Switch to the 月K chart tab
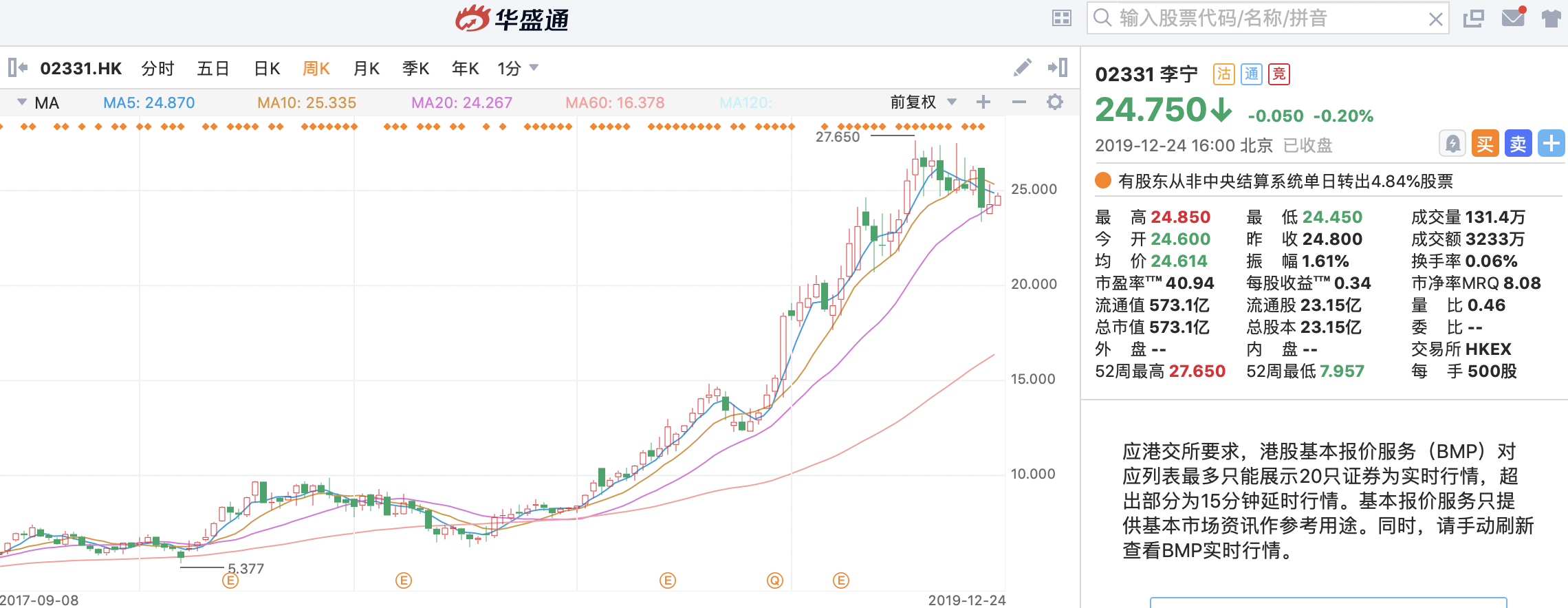Screen dimensions: 1568x608 point(366,69)
